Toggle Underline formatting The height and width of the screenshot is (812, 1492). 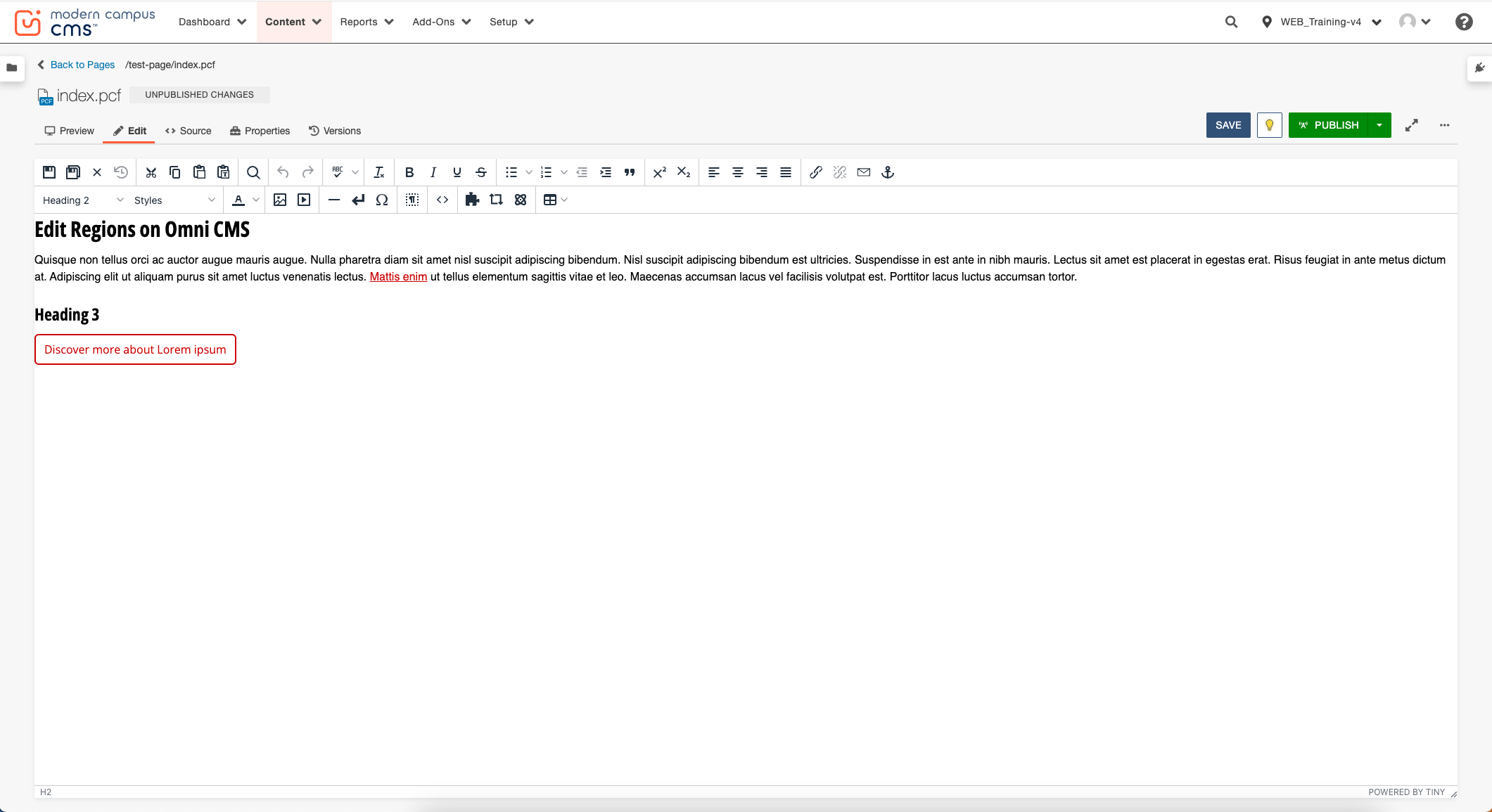457,172
